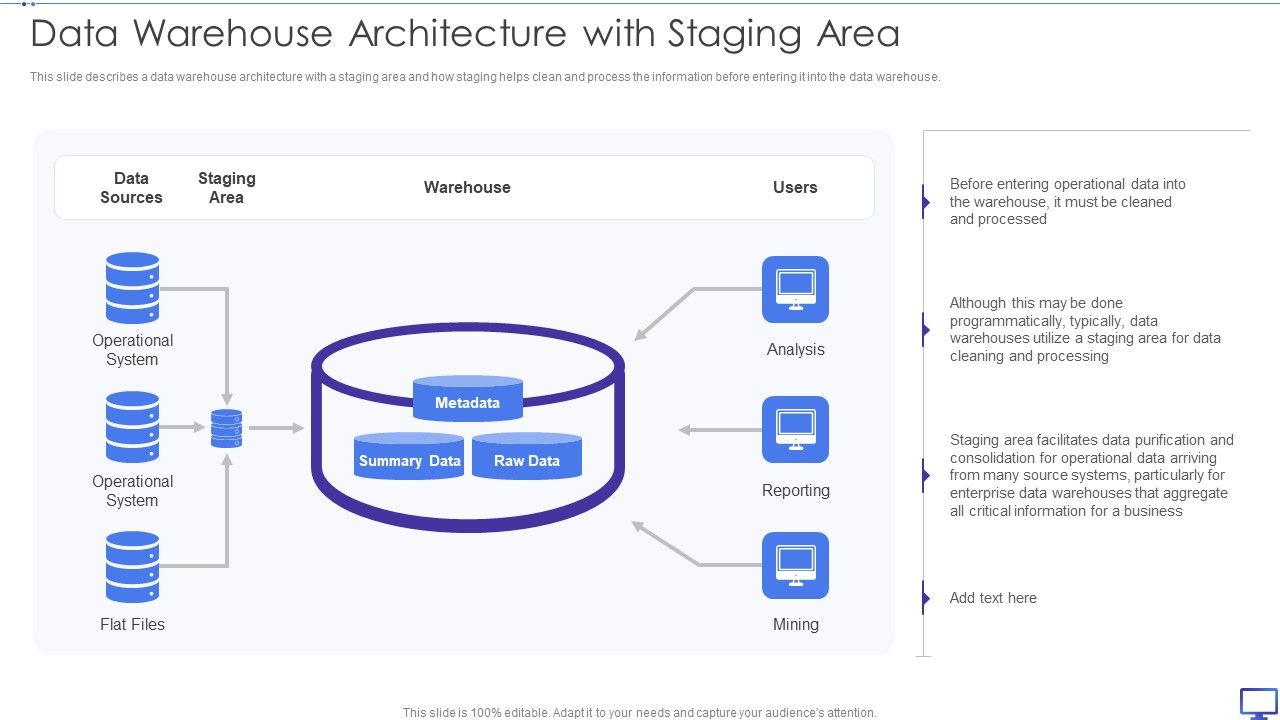
Task: Click the database icon above the second Operational System label
Action: [132, 427]
